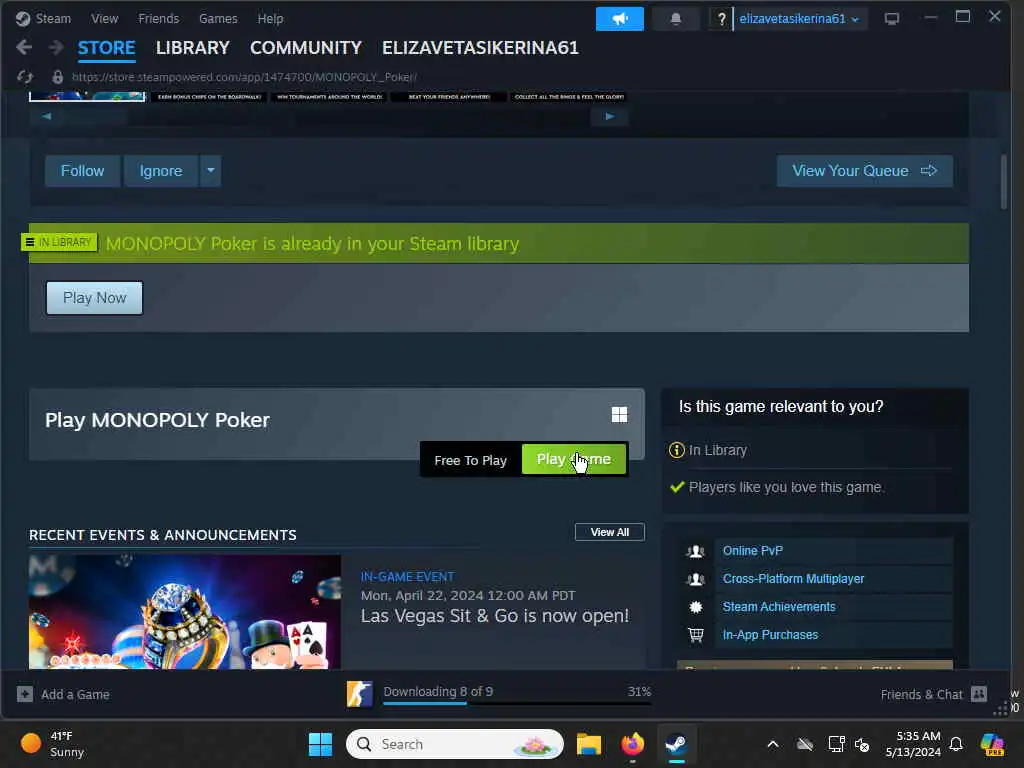Screen dimensions: 1024x768
Task: Expand the Ignore options dropdown arrow
Action: tap(210, 170)
